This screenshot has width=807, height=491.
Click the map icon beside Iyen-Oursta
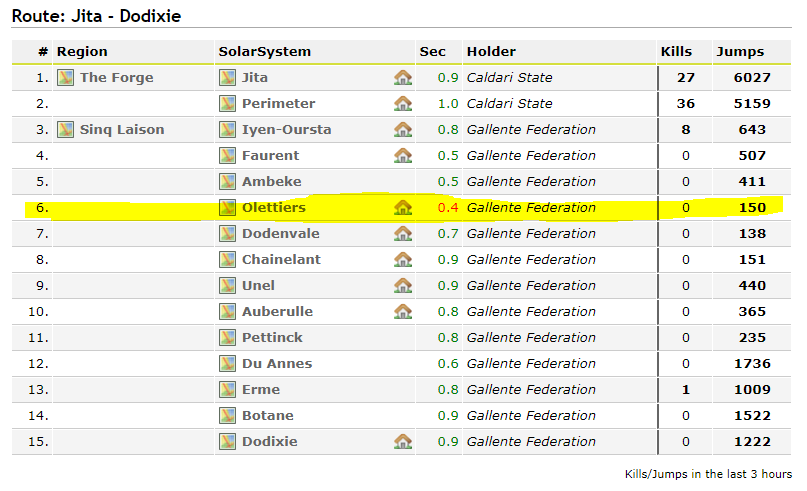[x=227, y=130]
